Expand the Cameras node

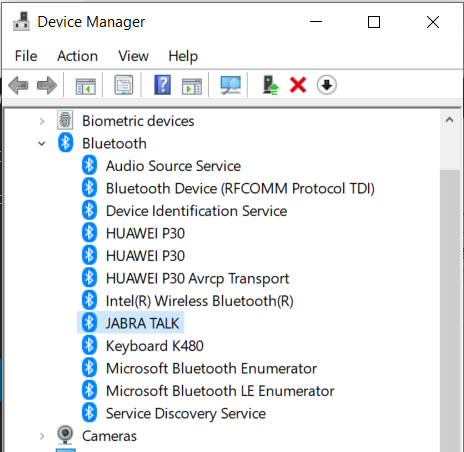42,436
